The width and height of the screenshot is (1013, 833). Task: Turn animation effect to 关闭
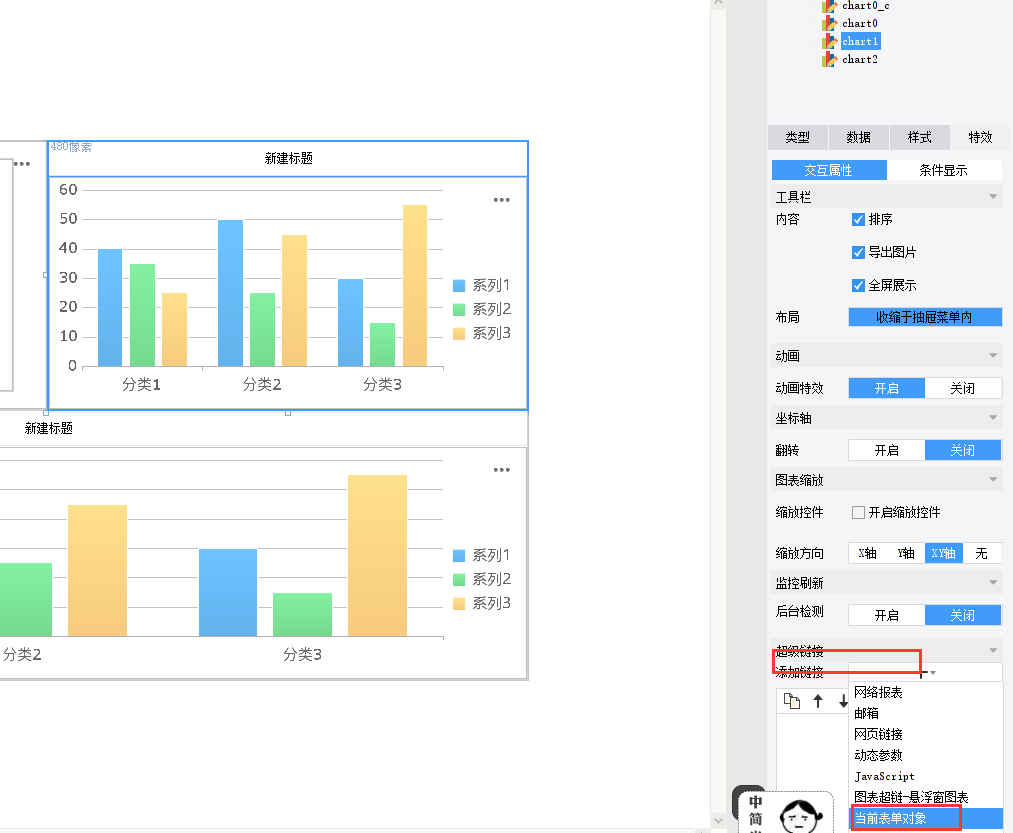click(x=963, y=388)
